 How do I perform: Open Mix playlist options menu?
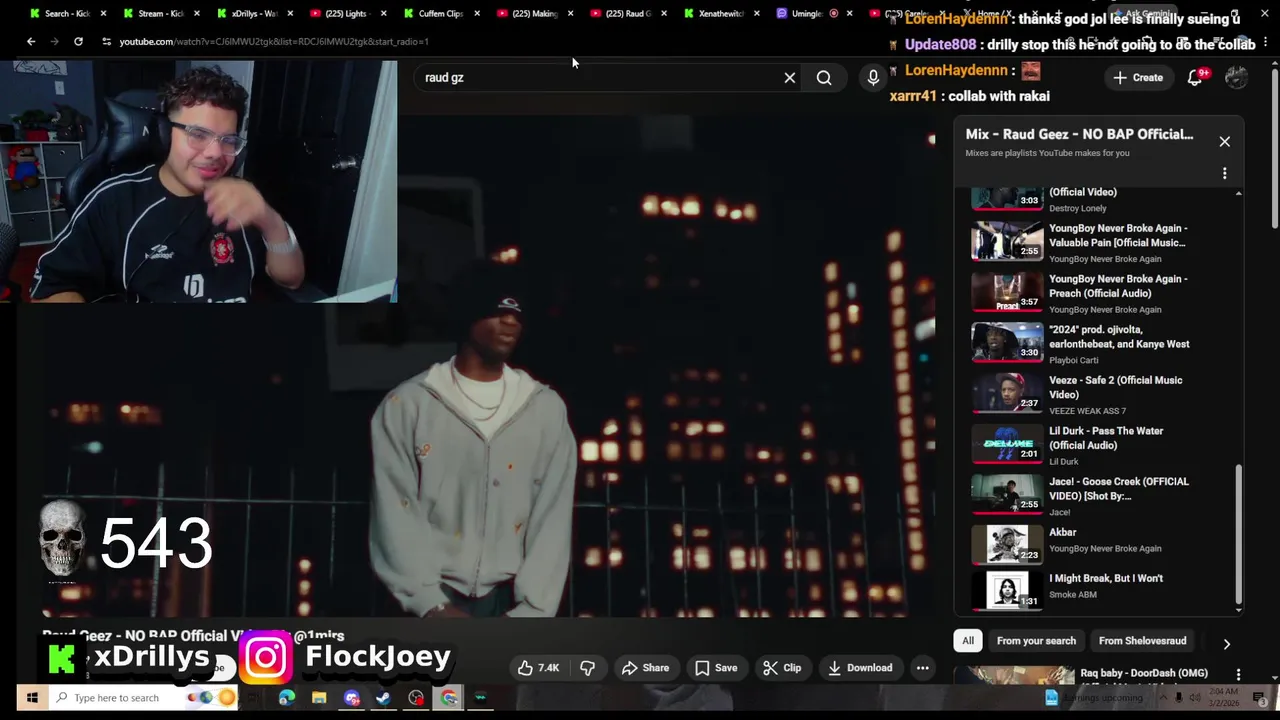[x=1224, y=173]
